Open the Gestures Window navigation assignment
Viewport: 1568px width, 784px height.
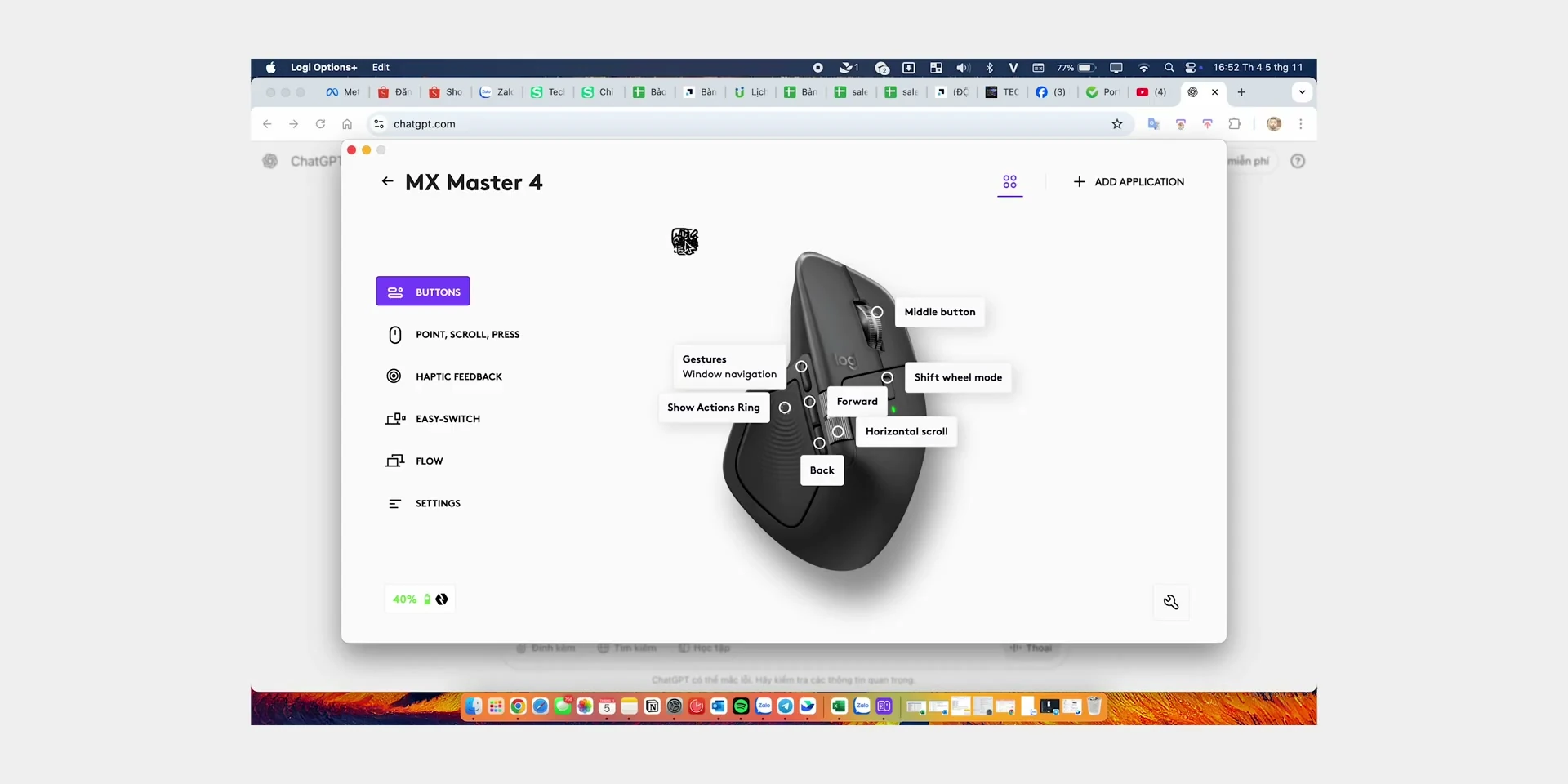pyautogui.click(x=728, y=366)
